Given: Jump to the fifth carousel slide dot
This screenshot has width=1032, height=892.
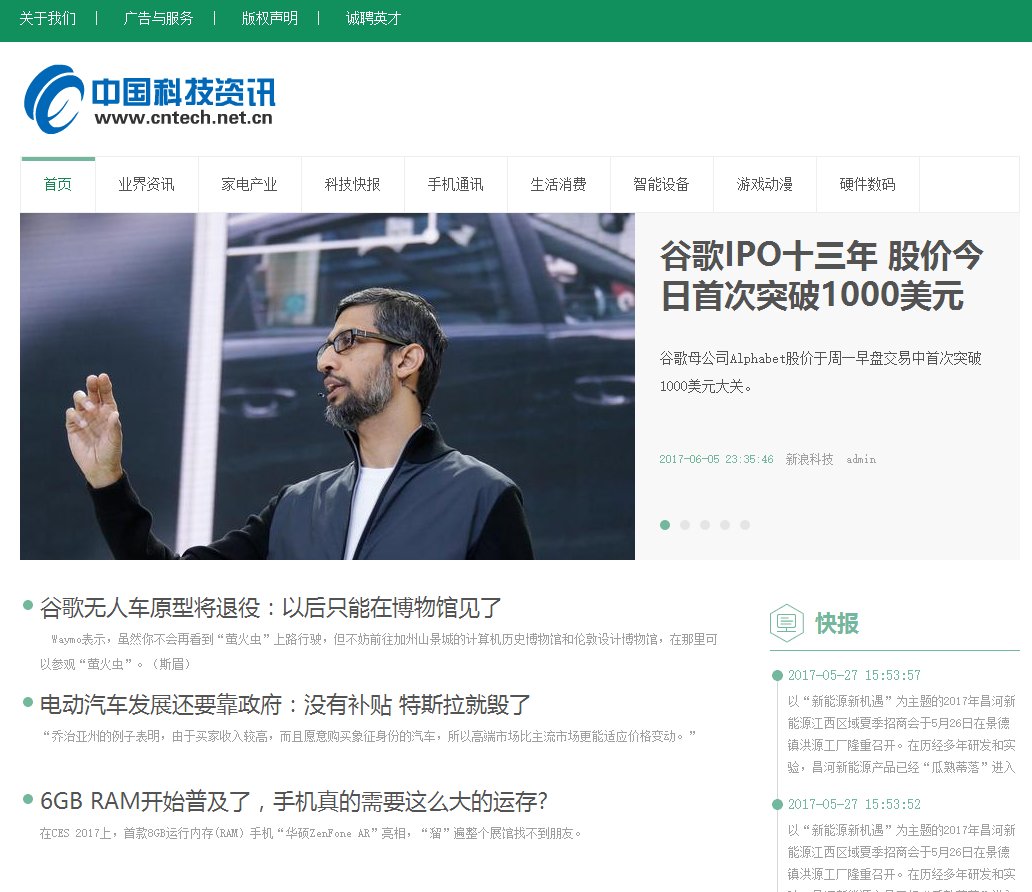Looking at the screenshot, I should pyautogui.click(x=745, y=525).
